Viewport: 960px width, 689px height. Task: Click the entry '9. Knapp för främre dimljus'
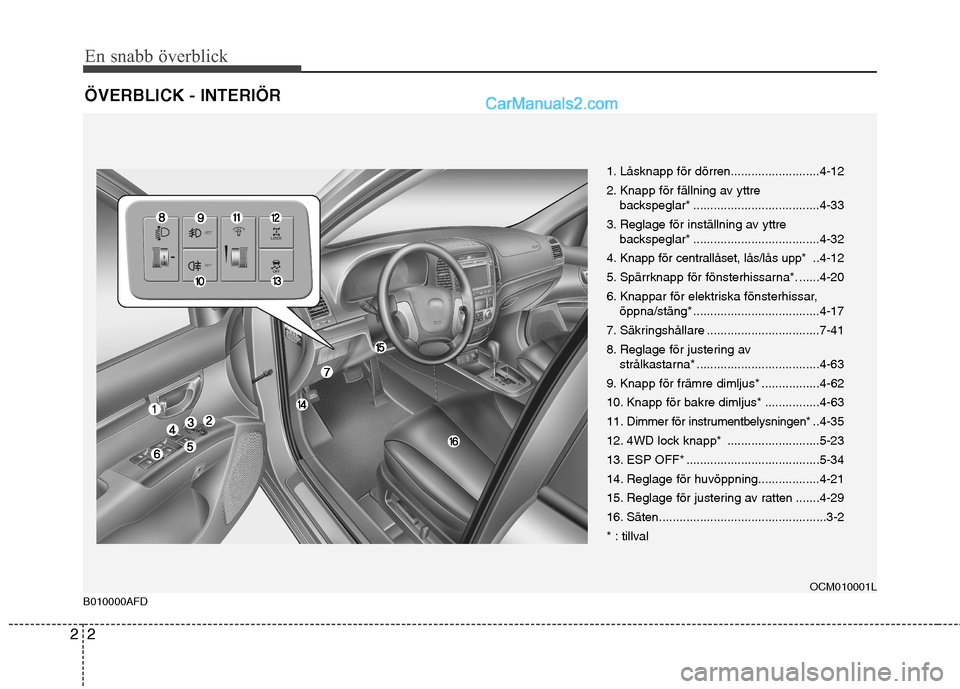(x=725, y=383)
